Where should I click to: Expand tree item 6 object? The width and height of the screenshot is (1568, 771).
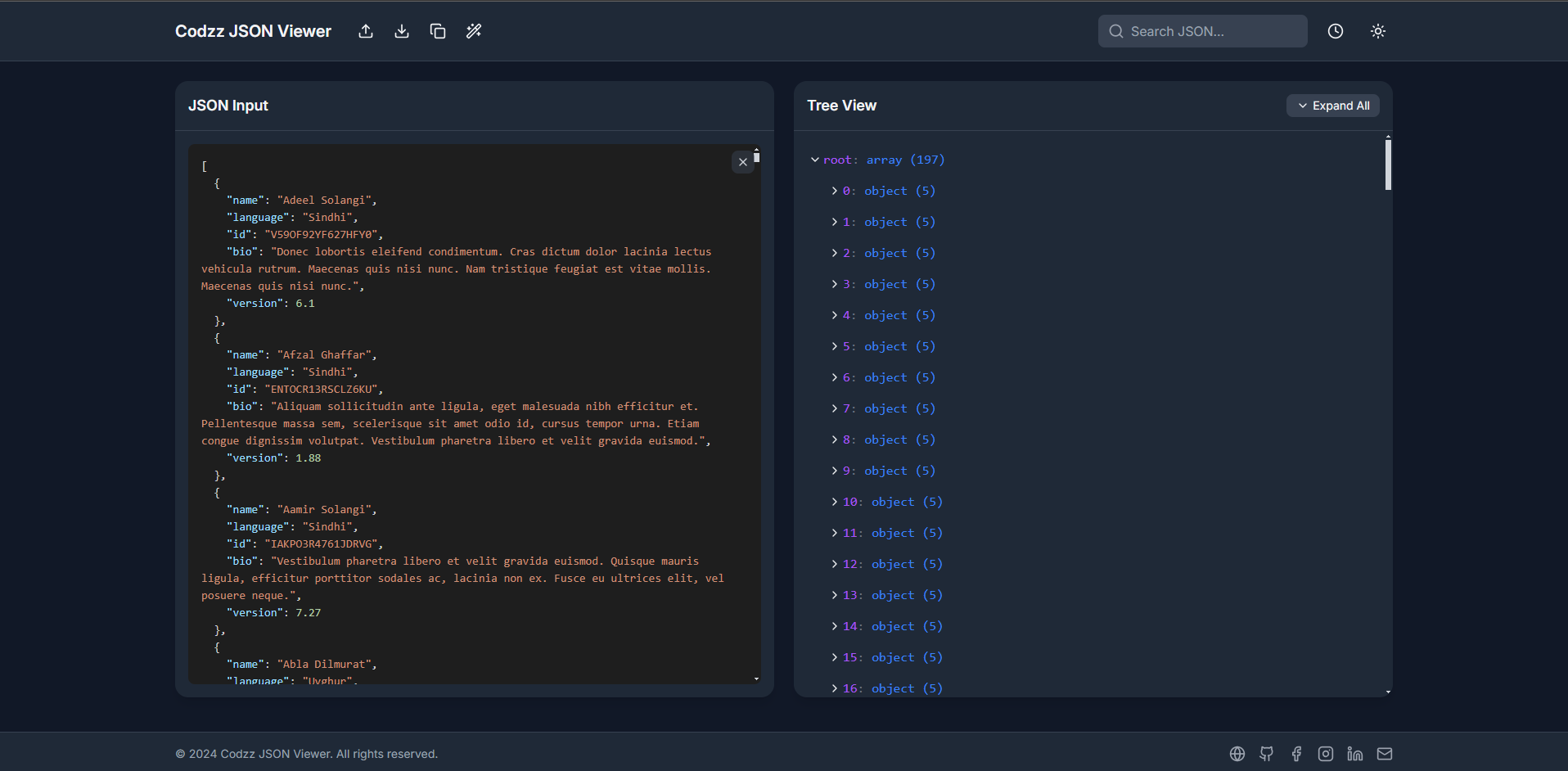pyautogui.click(x=835, y=377)
